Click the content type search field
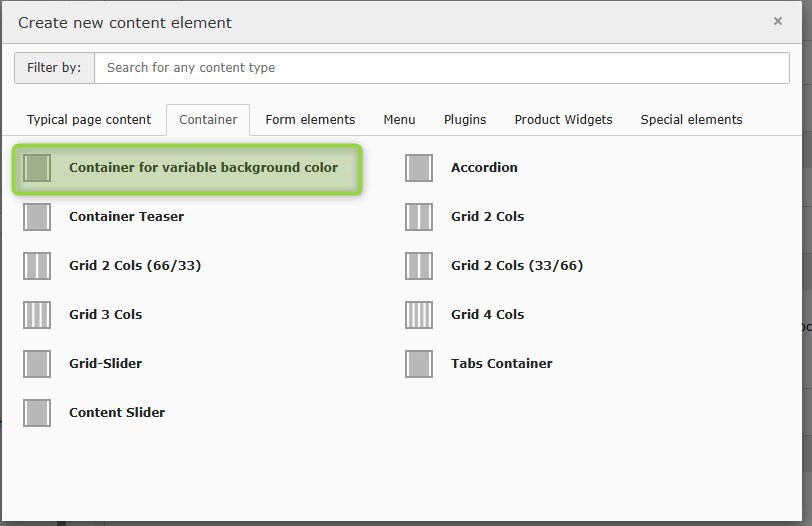 pyautogui.click(x=440, y=68)
